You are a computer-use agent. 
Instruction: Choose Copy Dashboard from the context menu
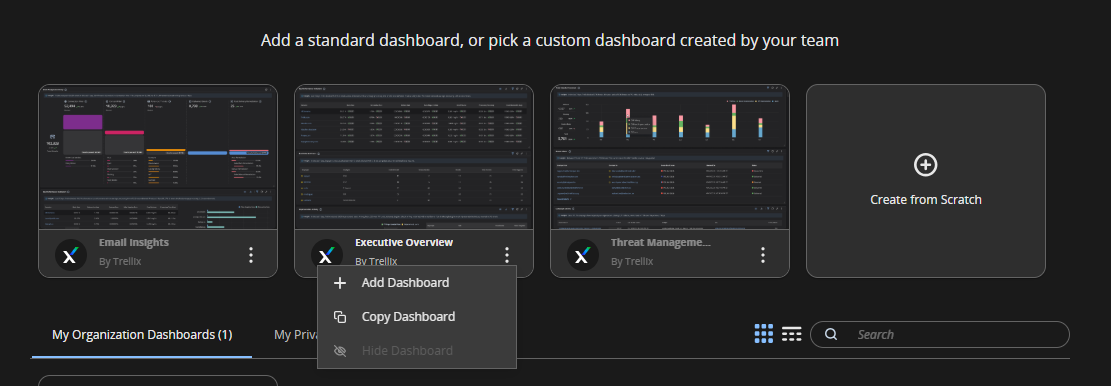tap(417, 317)
